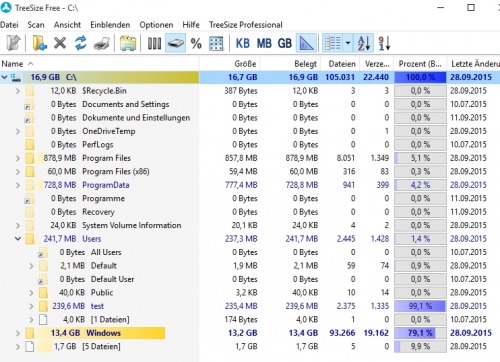Open the folder scan toolbar icon

point(39,43)
